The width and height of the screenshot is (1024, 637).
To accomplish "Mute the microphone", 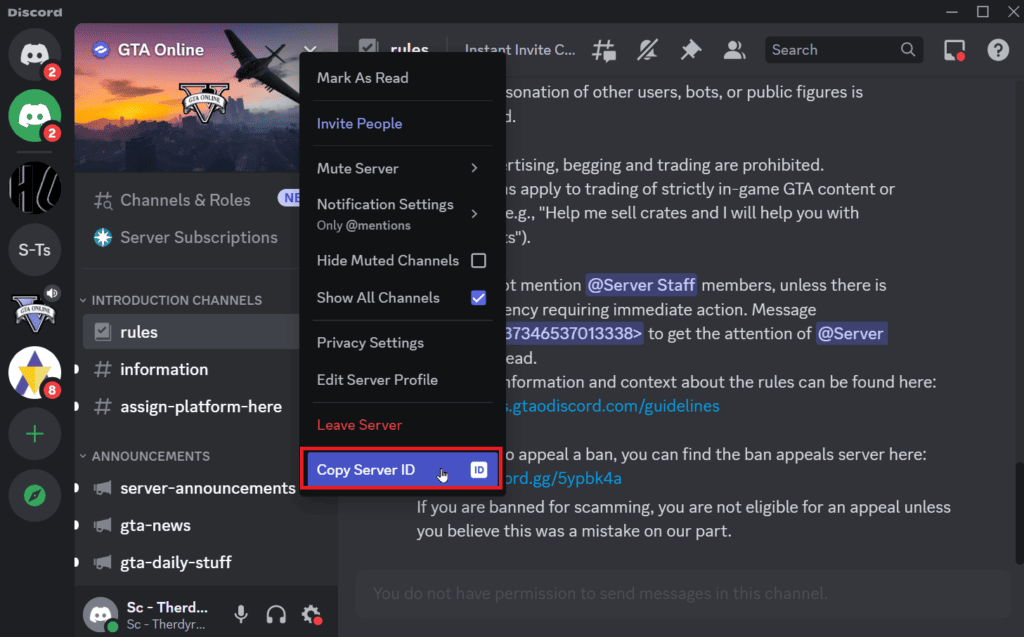I will (241, 614).
